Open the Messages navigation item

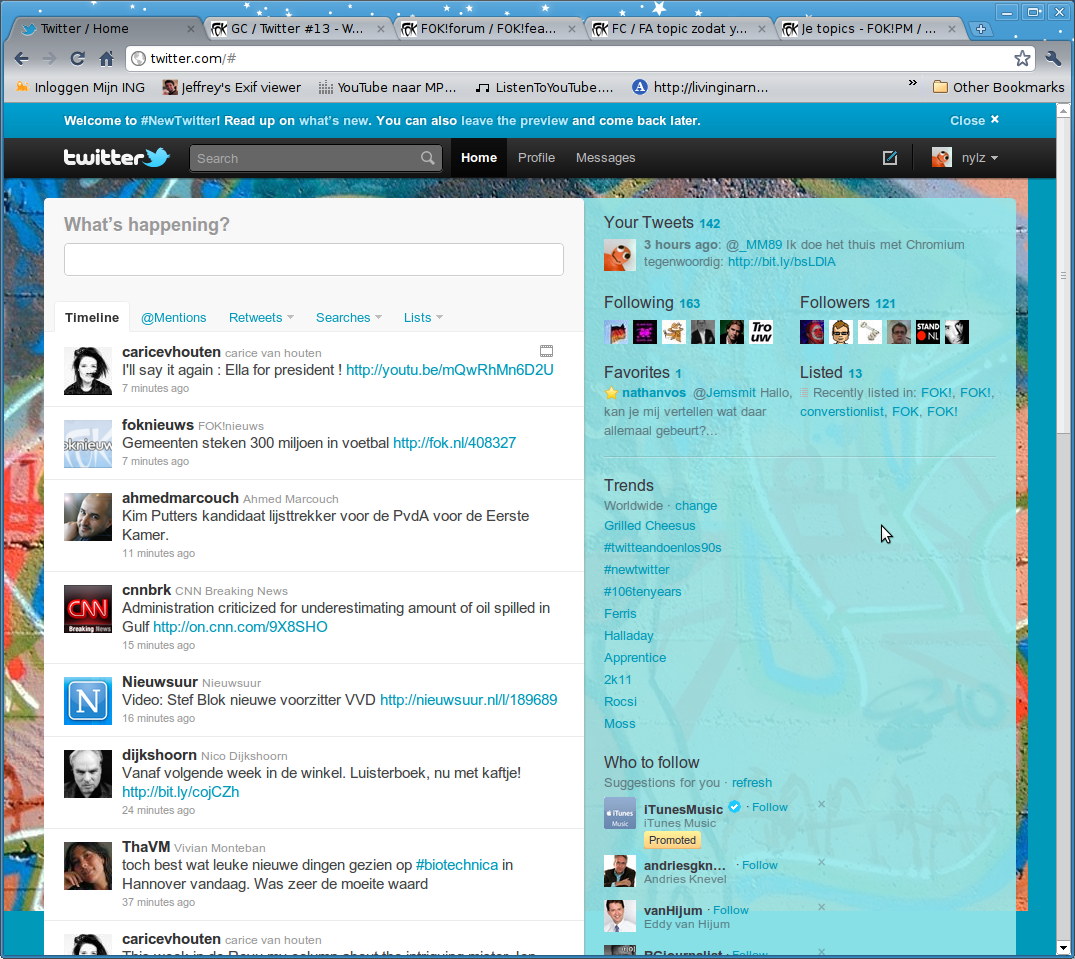605,158
